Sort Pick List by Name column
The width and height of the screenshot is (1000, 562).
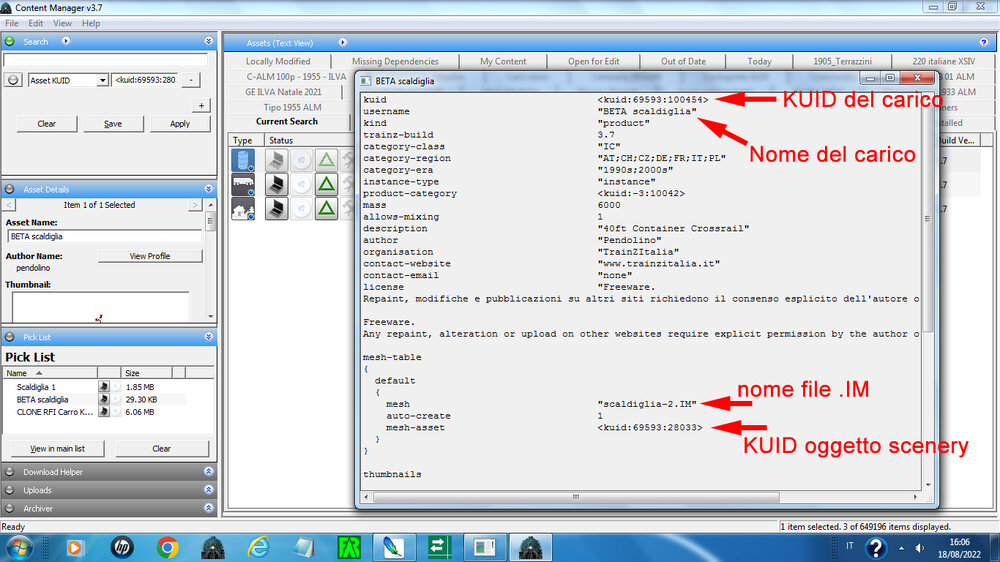(x=50, y=373)
